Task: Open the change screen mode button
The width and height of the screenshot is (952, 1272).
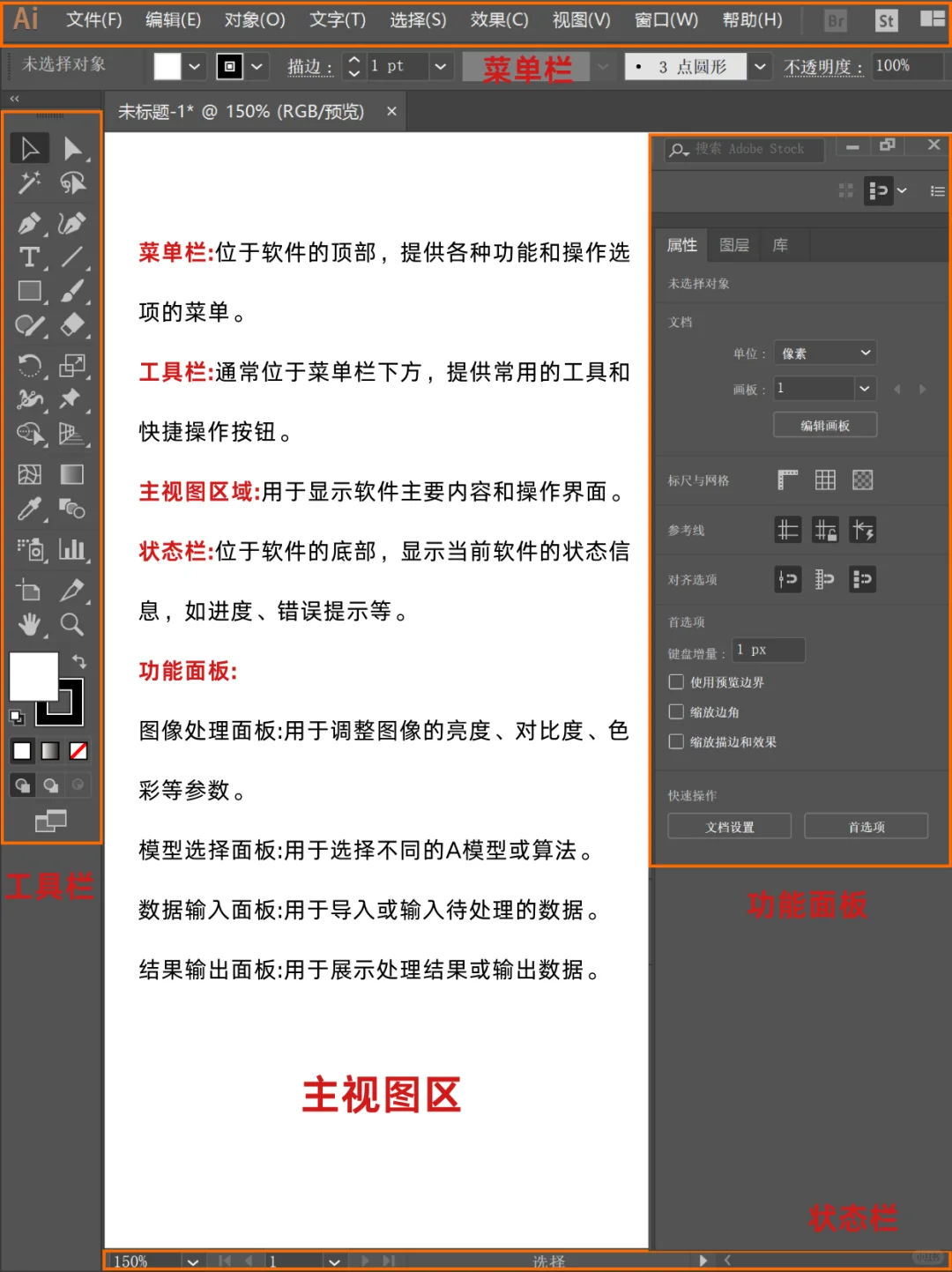Action: (50, 821)
